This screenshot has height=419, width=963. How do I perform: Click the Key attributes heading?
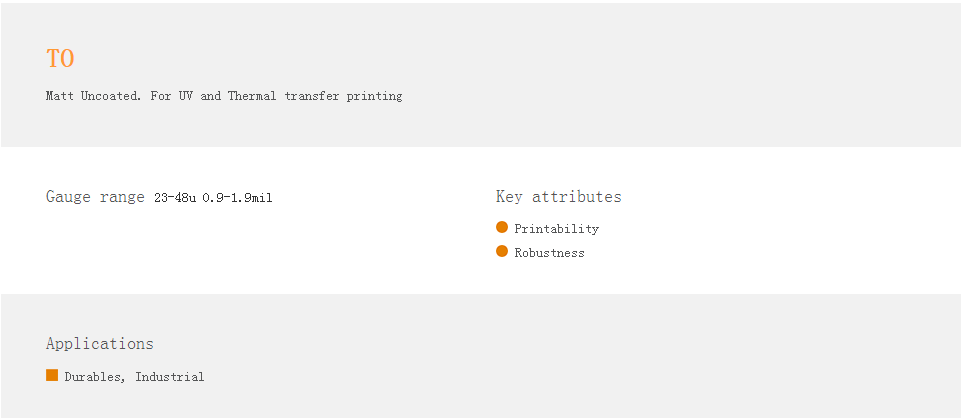(558, 197)
